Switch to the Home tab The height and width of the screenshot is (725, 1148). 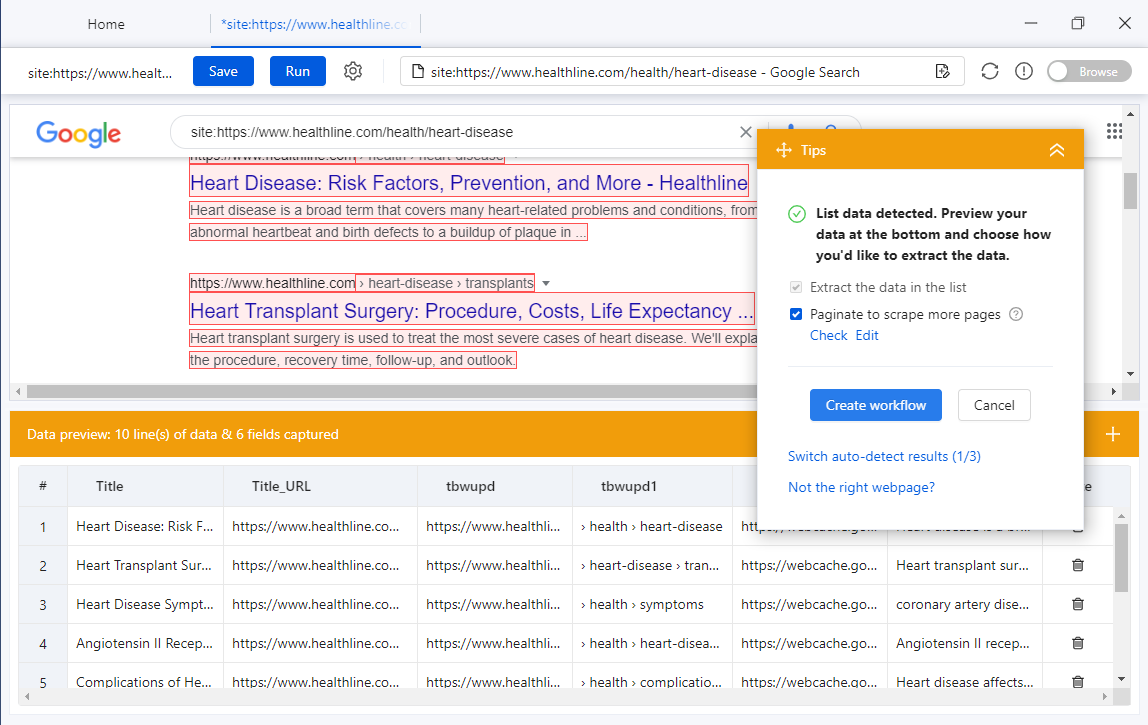[106, 24]
